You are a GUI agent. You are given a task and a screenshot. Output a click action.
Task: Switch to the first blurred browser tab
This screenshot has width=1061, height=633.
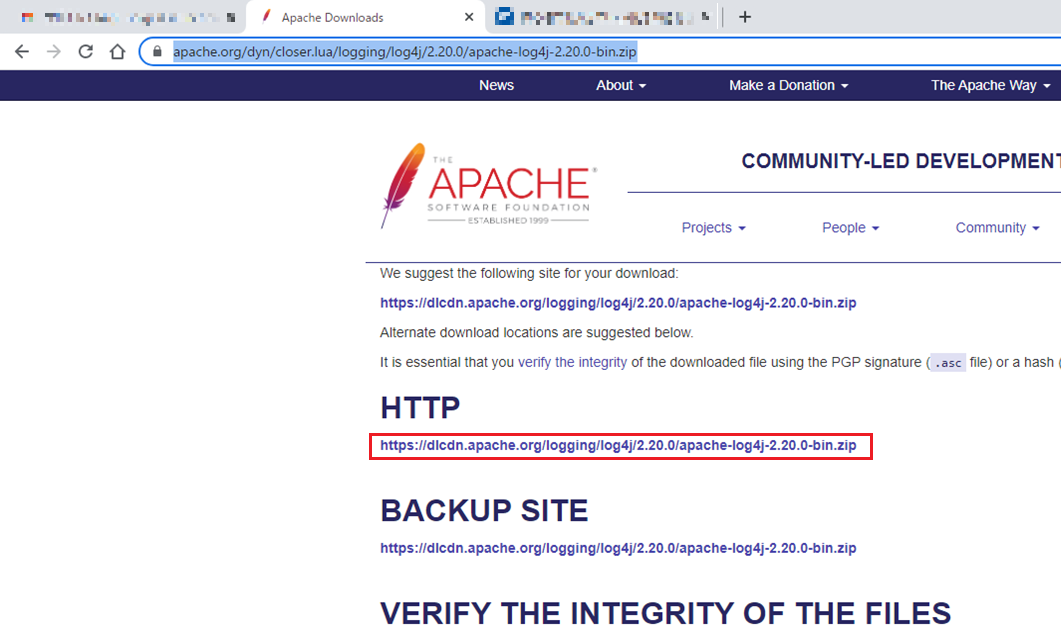click(123, 18)
